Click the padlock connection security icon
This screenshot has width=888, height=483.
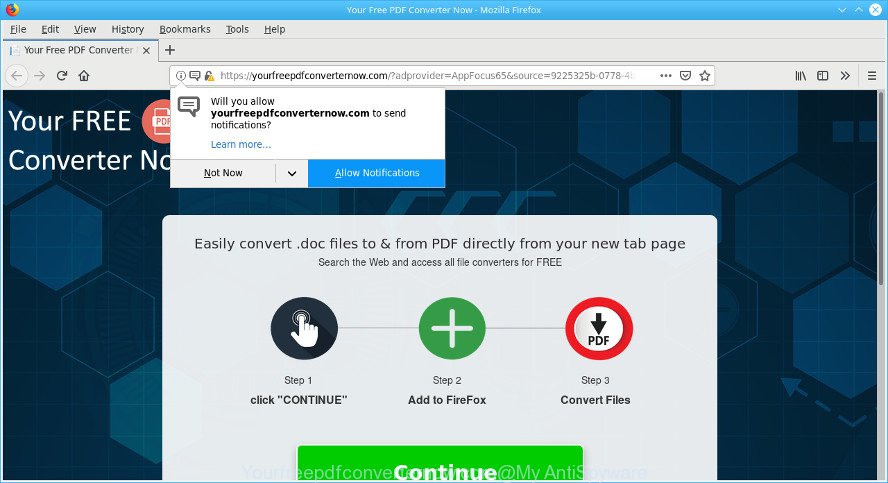[209, 75]
